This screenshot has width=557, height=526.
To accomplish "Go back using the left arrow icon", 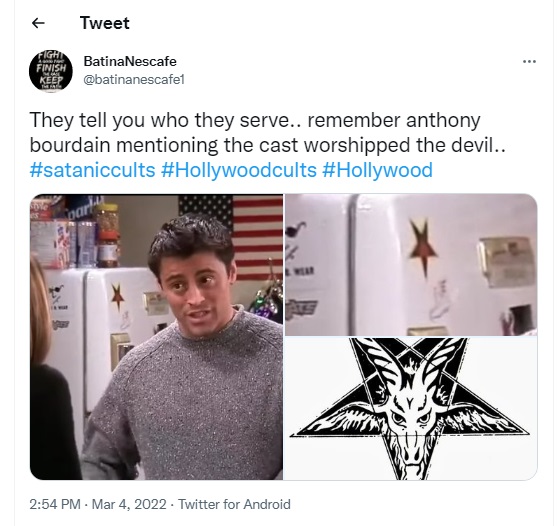I will pos(38,23).
